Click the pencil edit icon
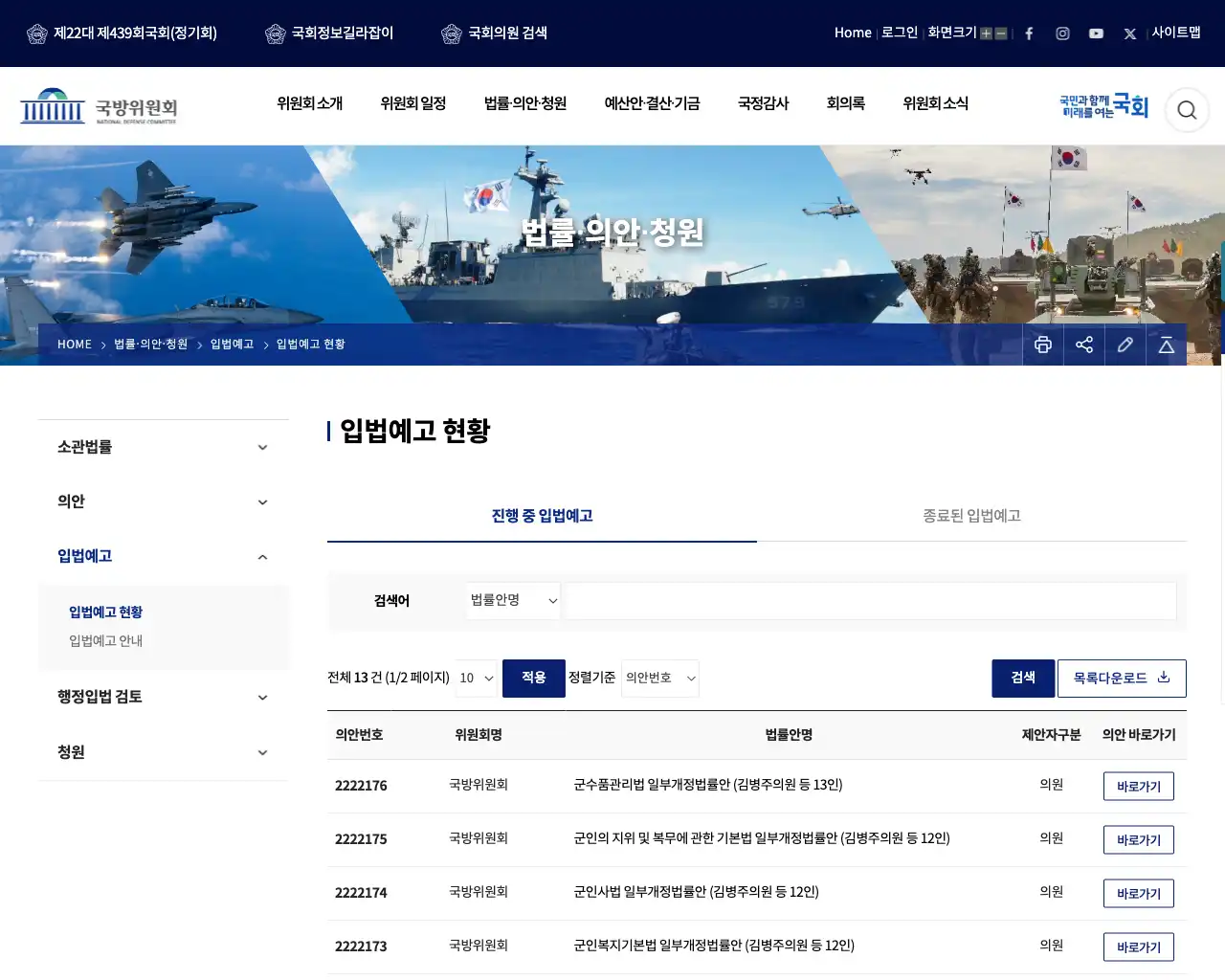 1125,345
